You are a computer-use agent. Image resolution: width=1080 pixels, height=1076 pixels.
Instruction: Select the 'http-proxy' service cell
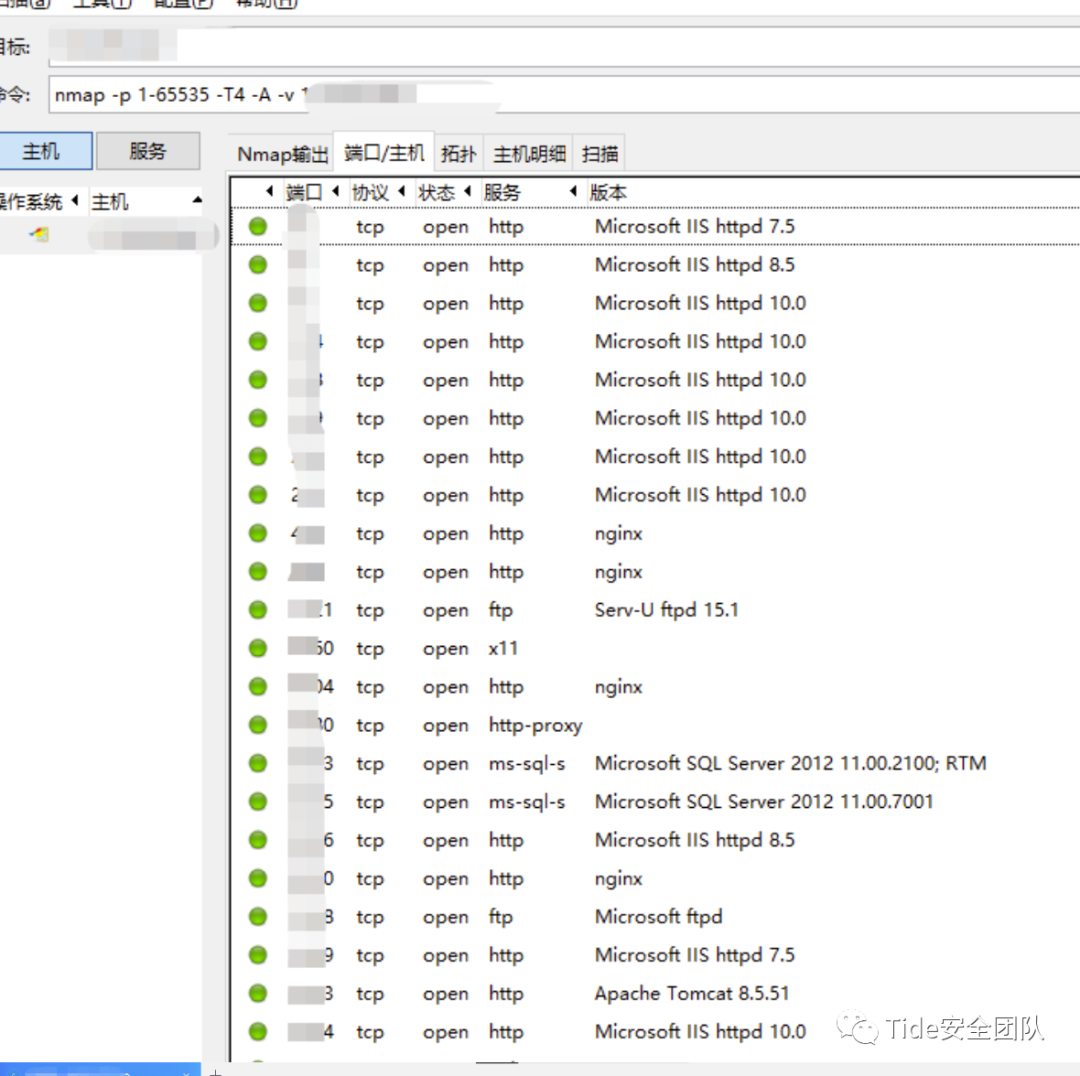535,725
